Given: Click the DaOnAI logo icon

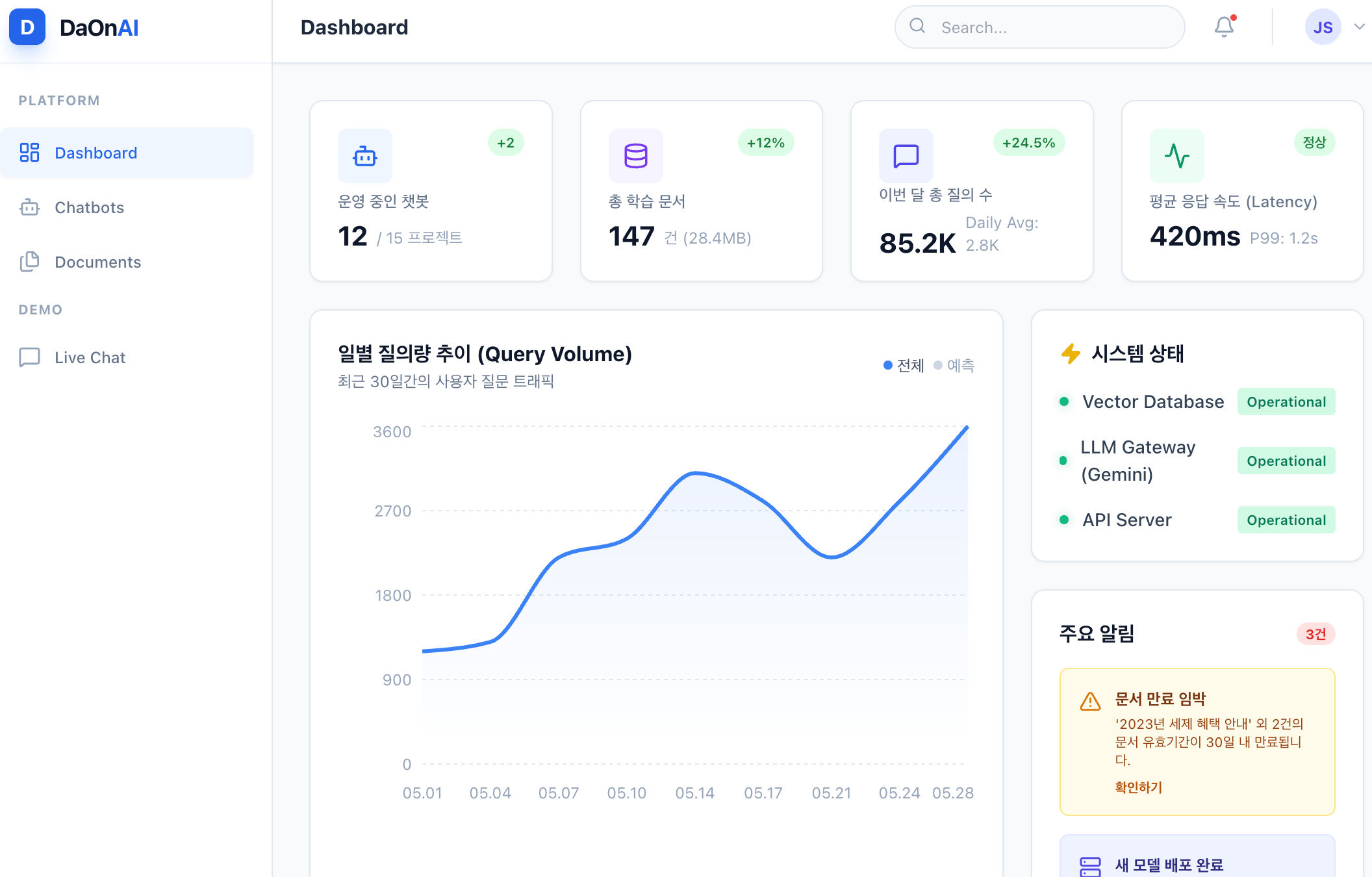Looking at the screenshot, I should 27,27.
